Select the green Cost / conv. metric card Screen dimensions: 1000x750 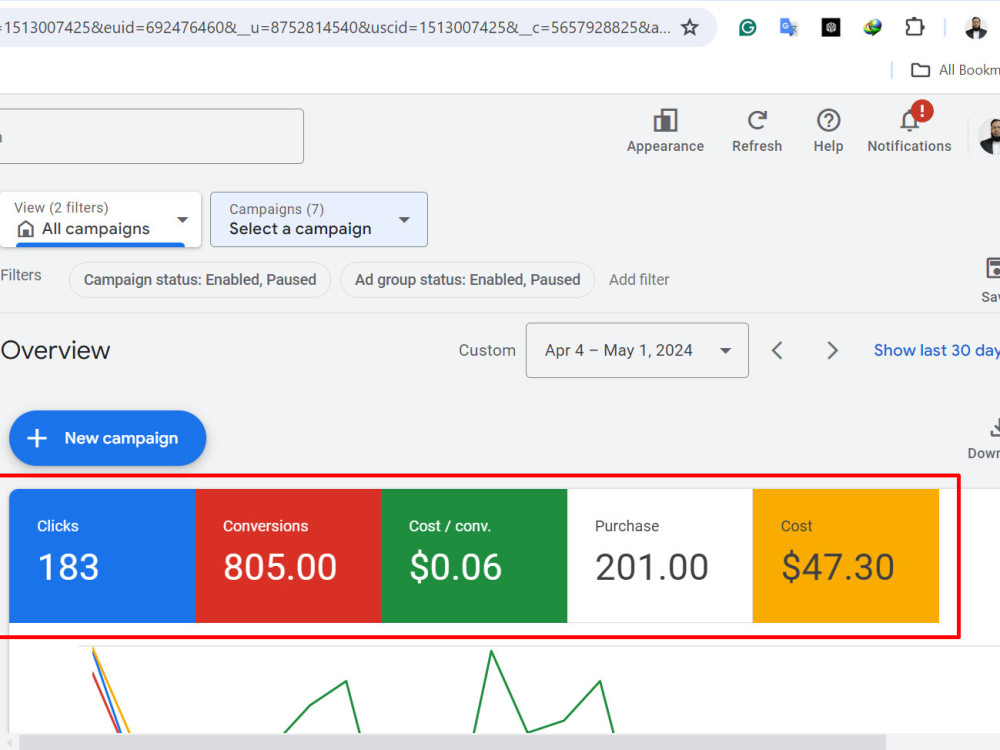[474, 555]
